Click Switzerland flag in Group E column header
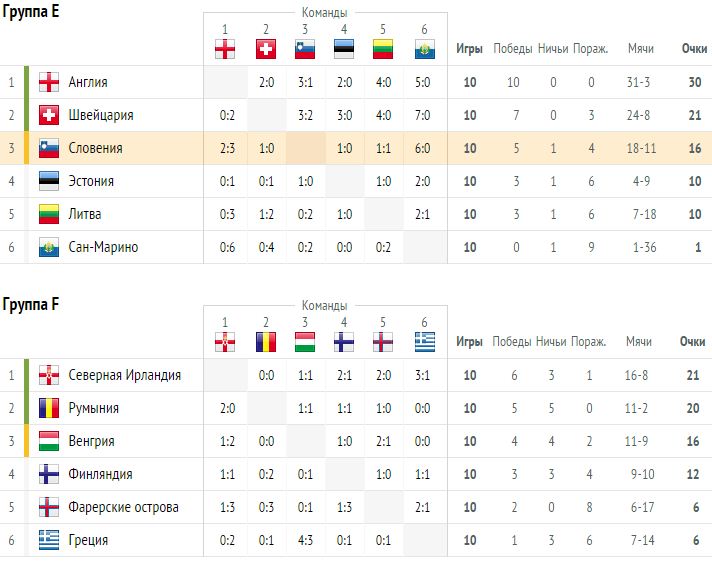 click(x=266, y=49)
